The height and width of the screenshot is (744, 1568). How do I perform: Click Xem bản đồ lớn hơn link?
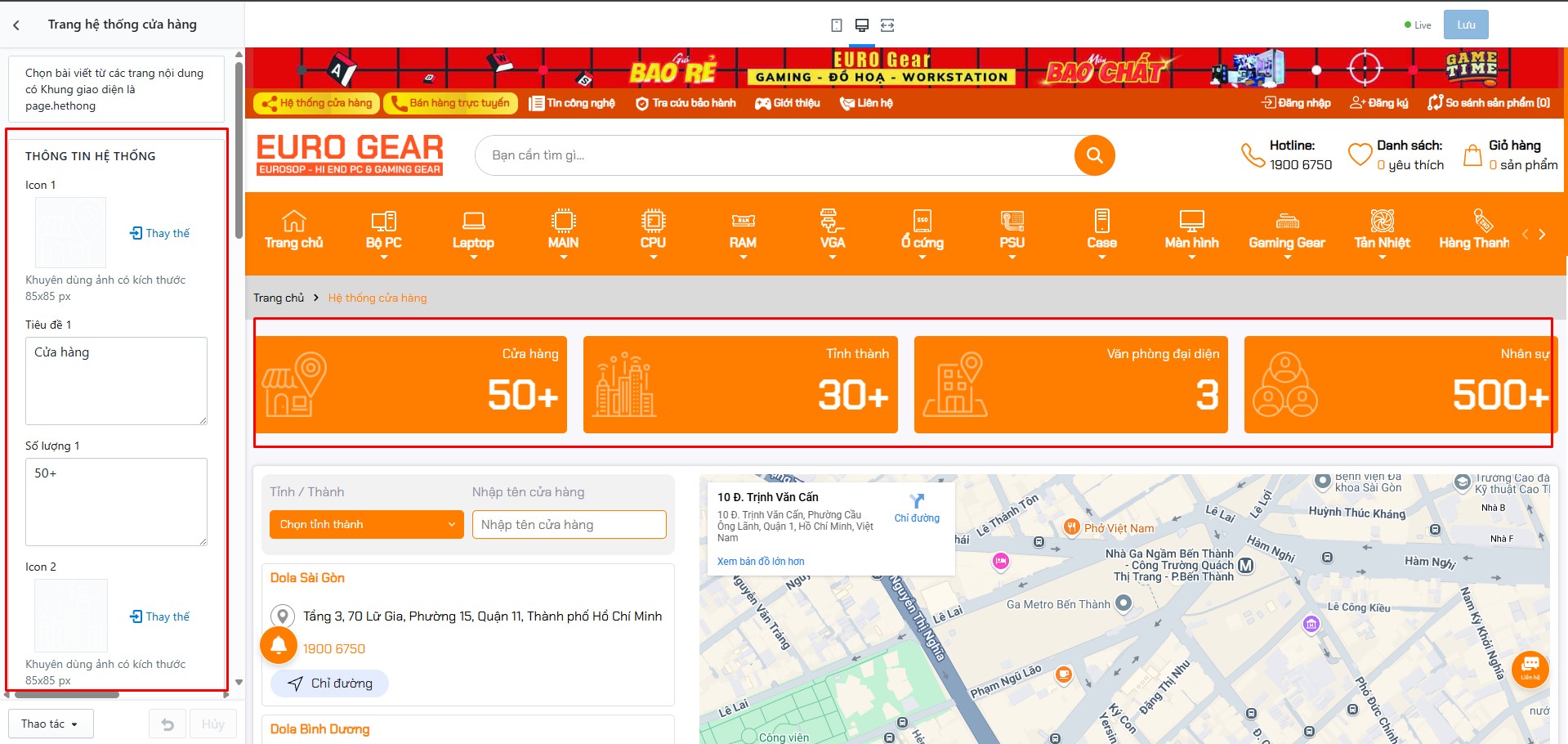tap(761, 562)
